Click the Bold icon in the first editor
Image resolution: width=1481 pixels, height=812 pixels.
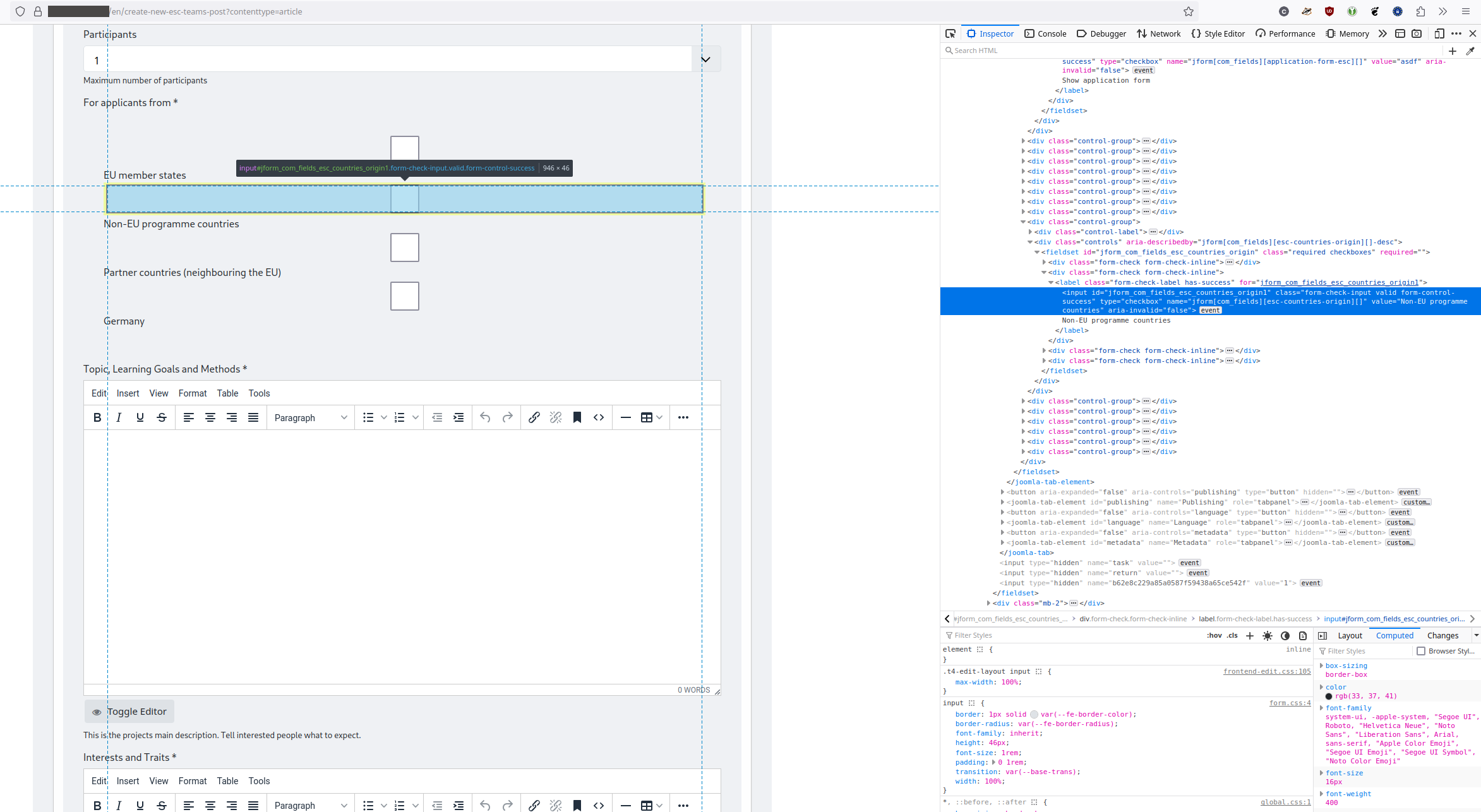[97, 417]
